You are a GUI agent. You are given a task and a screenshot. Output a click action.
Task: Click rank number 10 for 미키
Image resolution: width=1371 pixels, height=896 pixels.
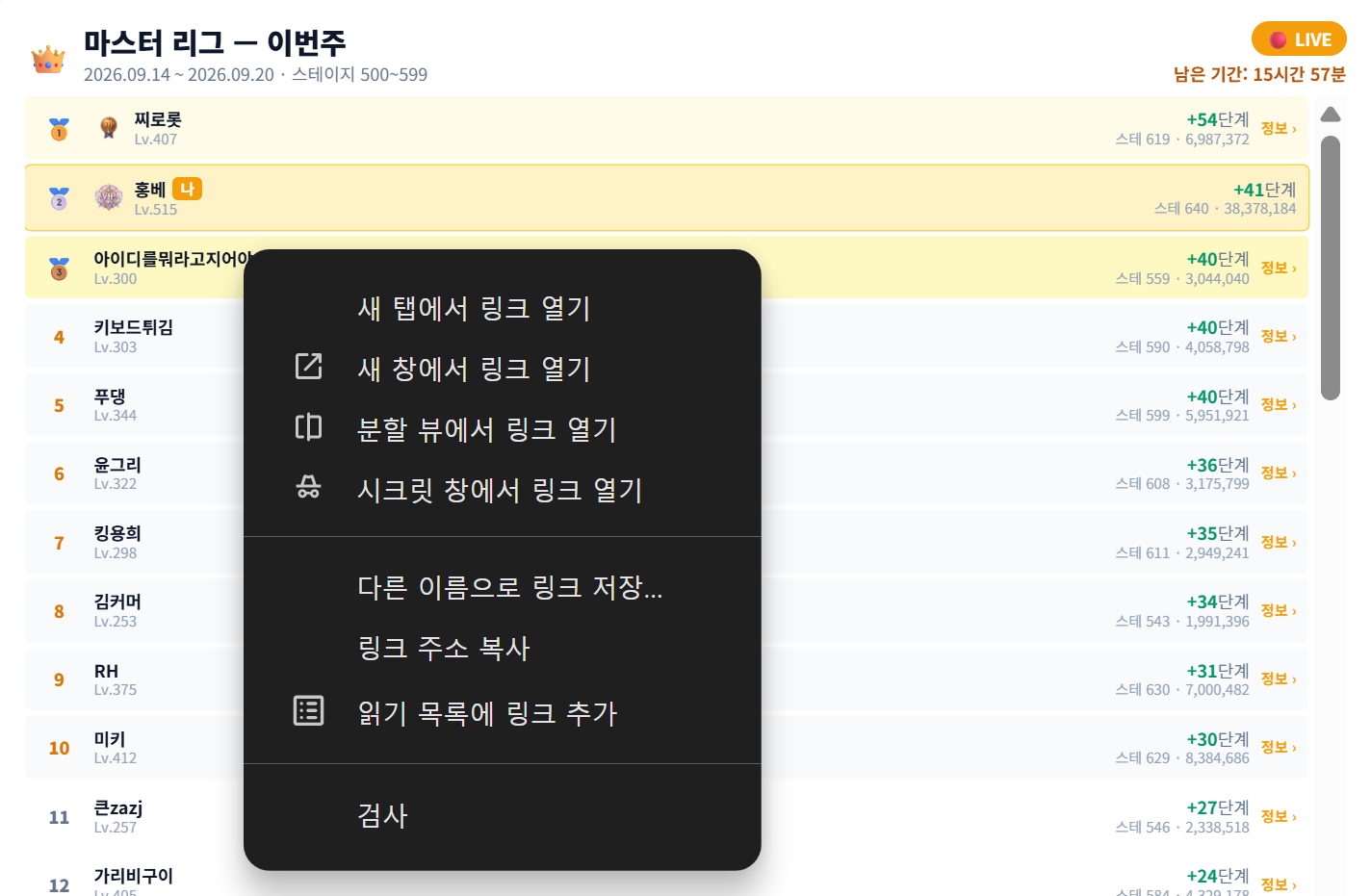coord(59,748)
